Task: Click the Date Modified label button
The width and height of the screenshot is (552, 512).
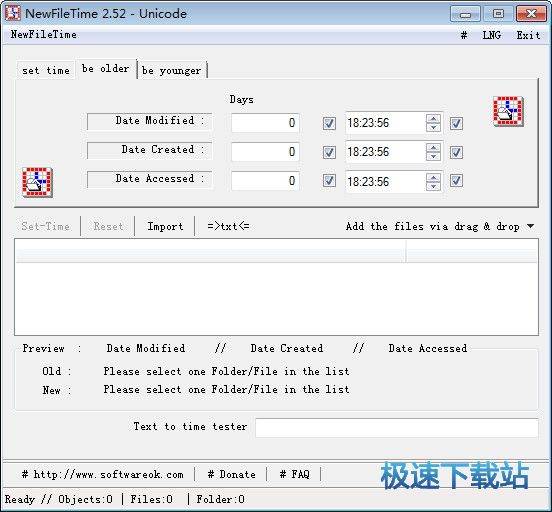Action: [149, 121]
